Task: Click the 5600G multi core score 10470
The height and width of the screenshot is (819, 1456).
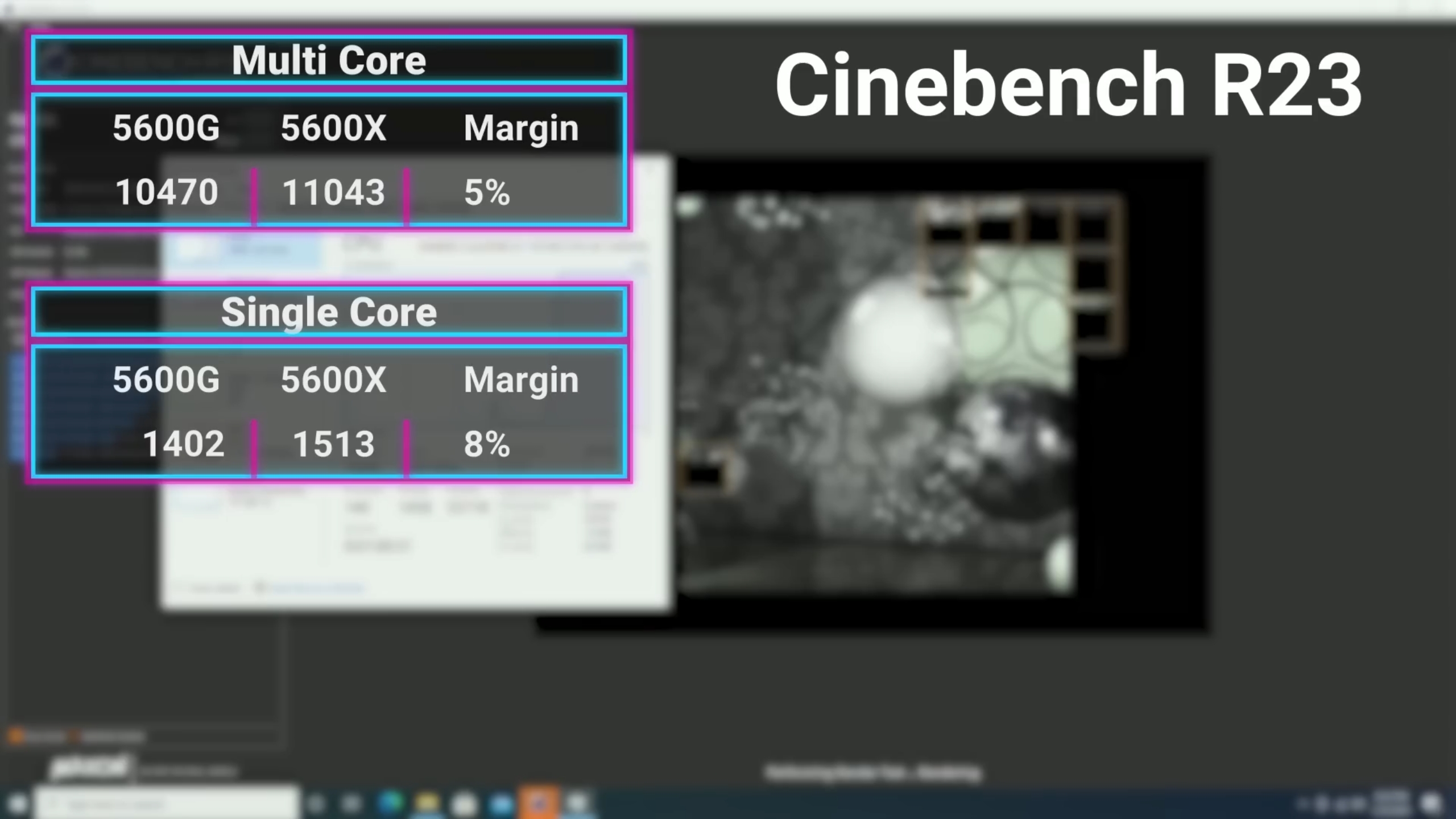Action: 167,192
